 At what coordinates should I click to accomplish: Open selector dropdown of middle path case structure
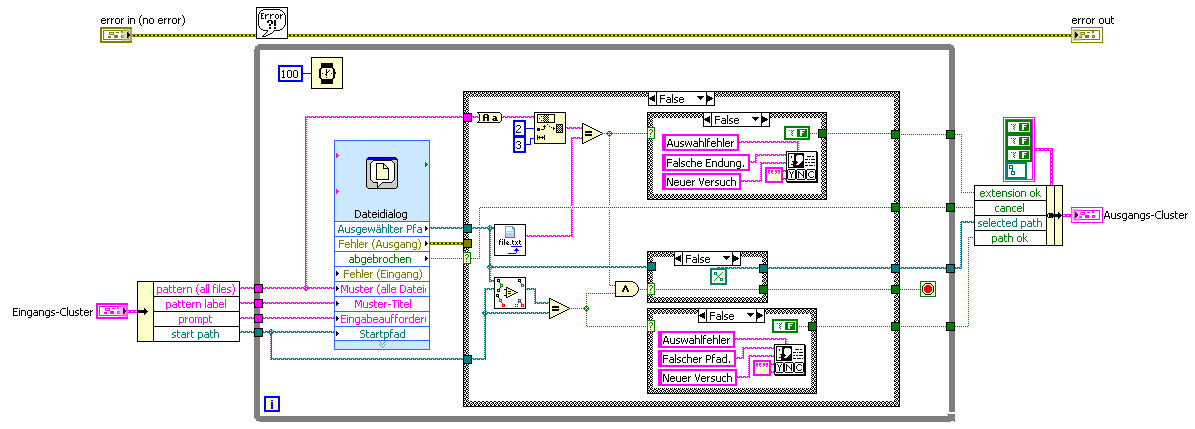pos(726,258)
